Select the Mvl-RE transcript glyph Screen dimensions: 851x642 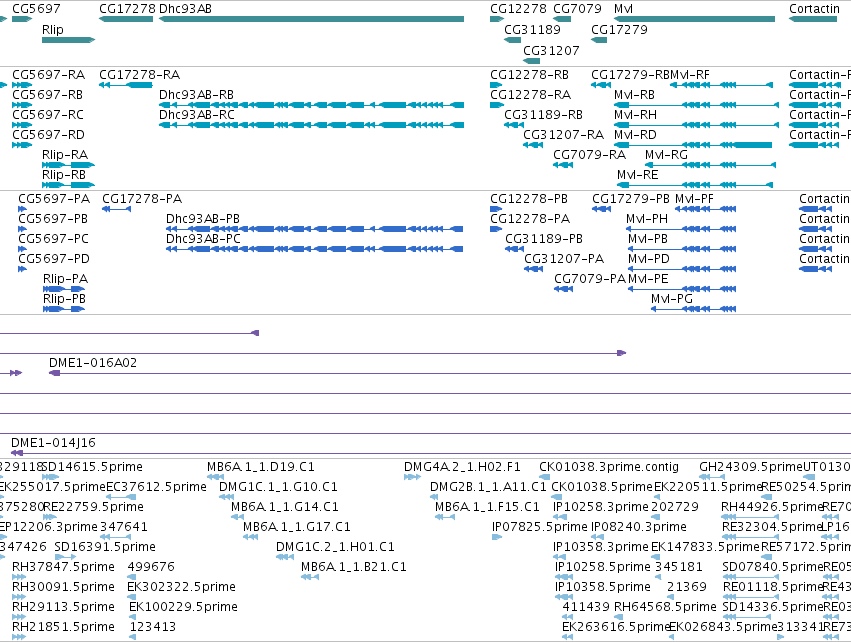click(x=695, y=185)
